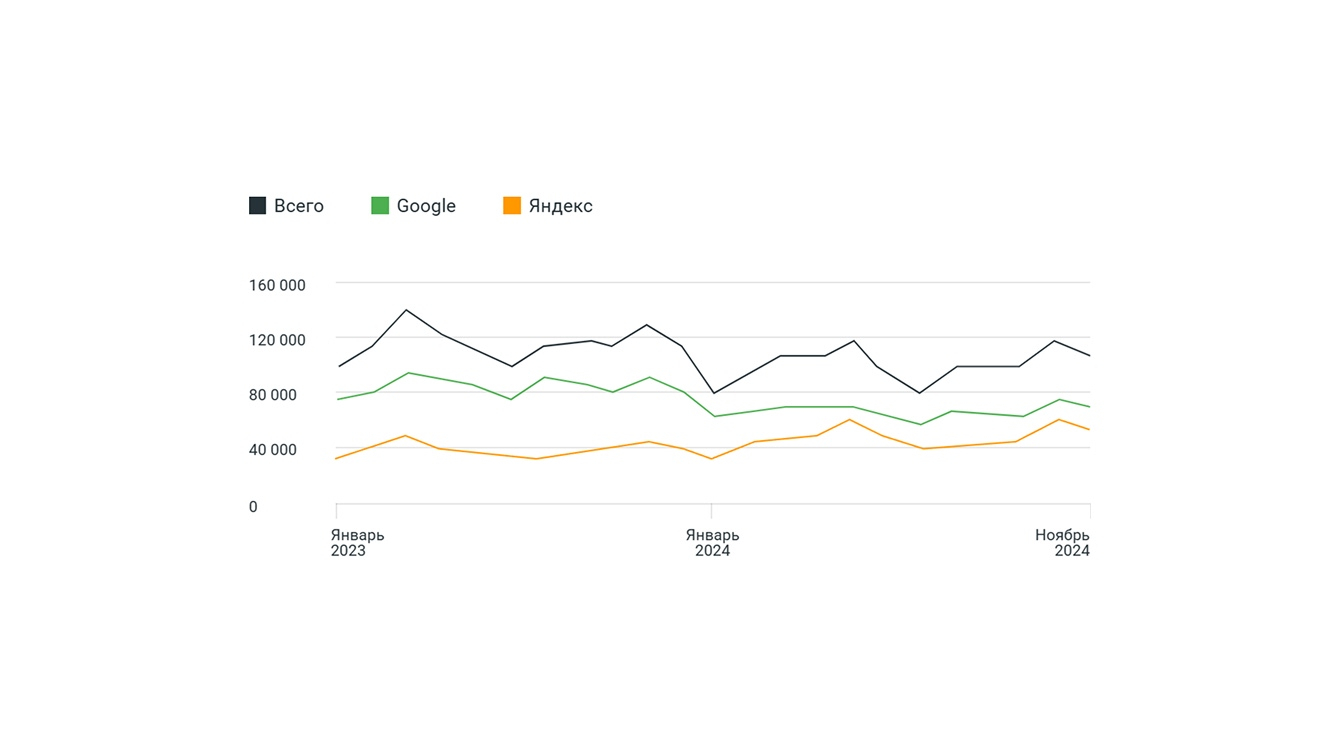Screen dimensions: 1340x753
Task: Click the Январь 2023 x-axis label
Action: pos(357,543)
